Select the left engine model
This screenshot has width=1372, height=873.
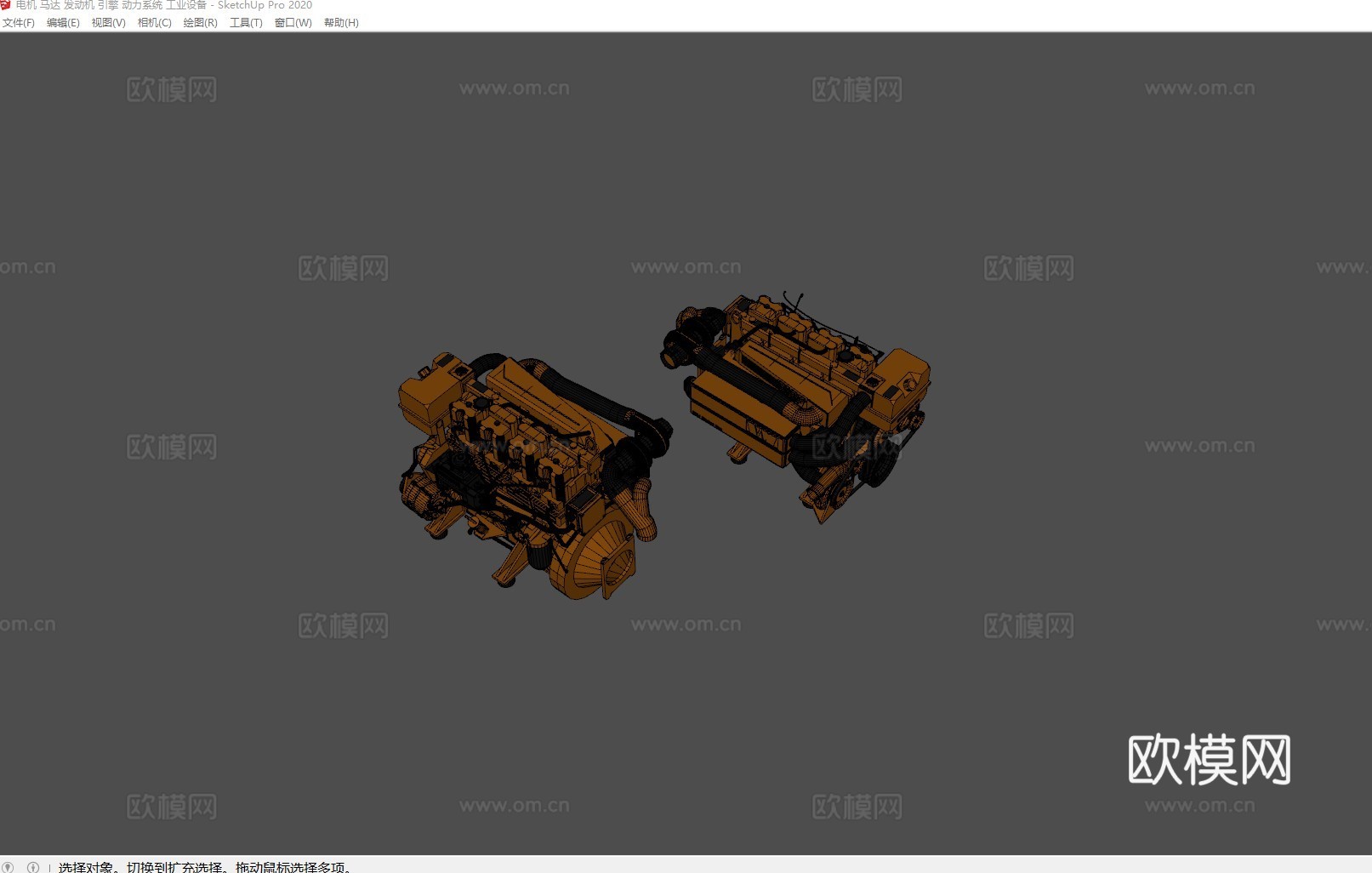[534, 475]
